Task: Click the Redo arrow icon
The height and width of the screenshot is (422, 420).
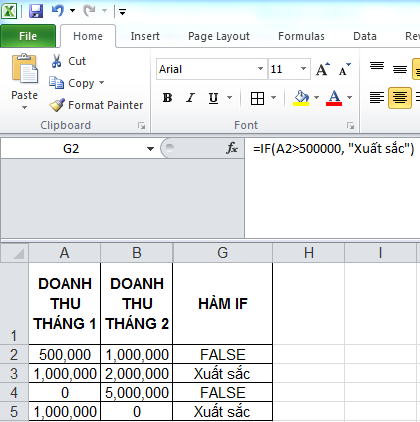Action: [90, 11]
